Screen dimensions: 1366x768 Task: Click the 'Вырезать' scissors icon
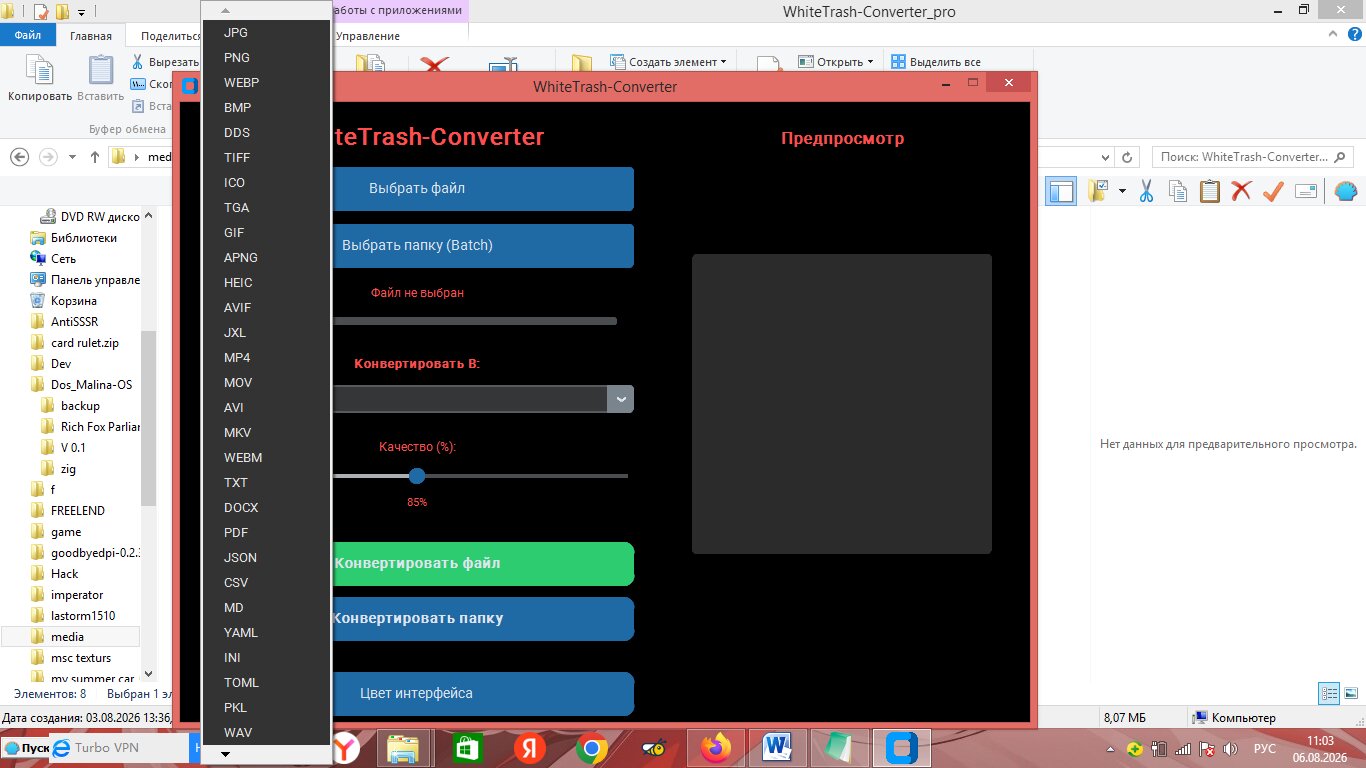coord(137,62)
